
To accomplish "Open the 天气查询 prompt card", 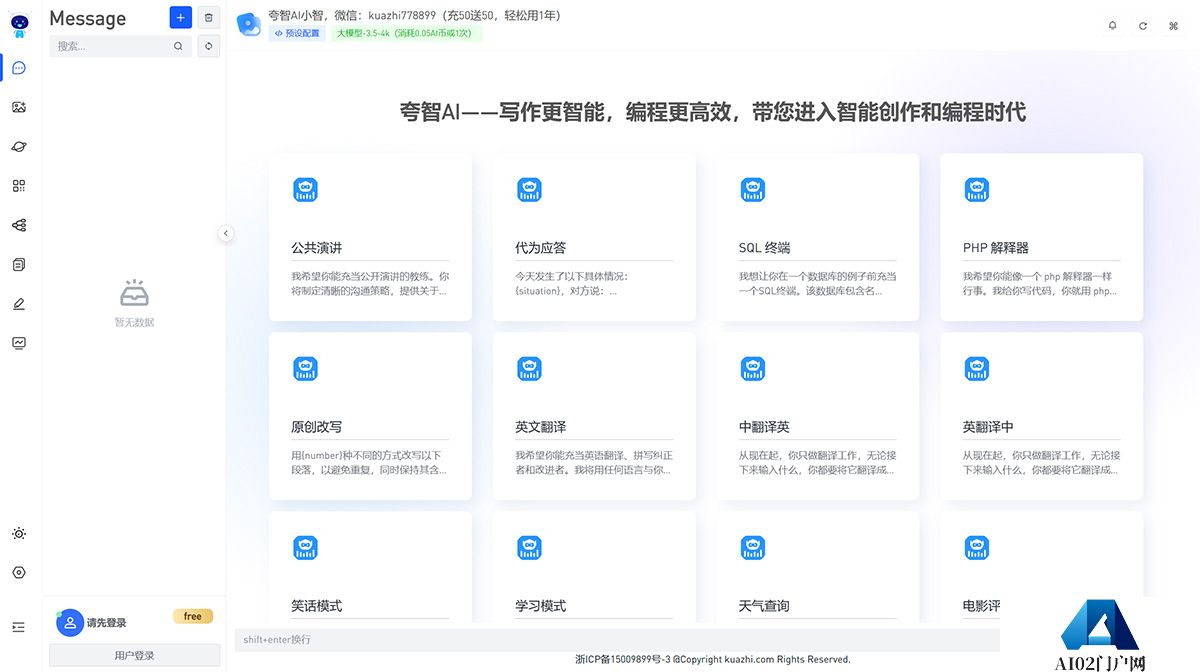I will (818, 568).
